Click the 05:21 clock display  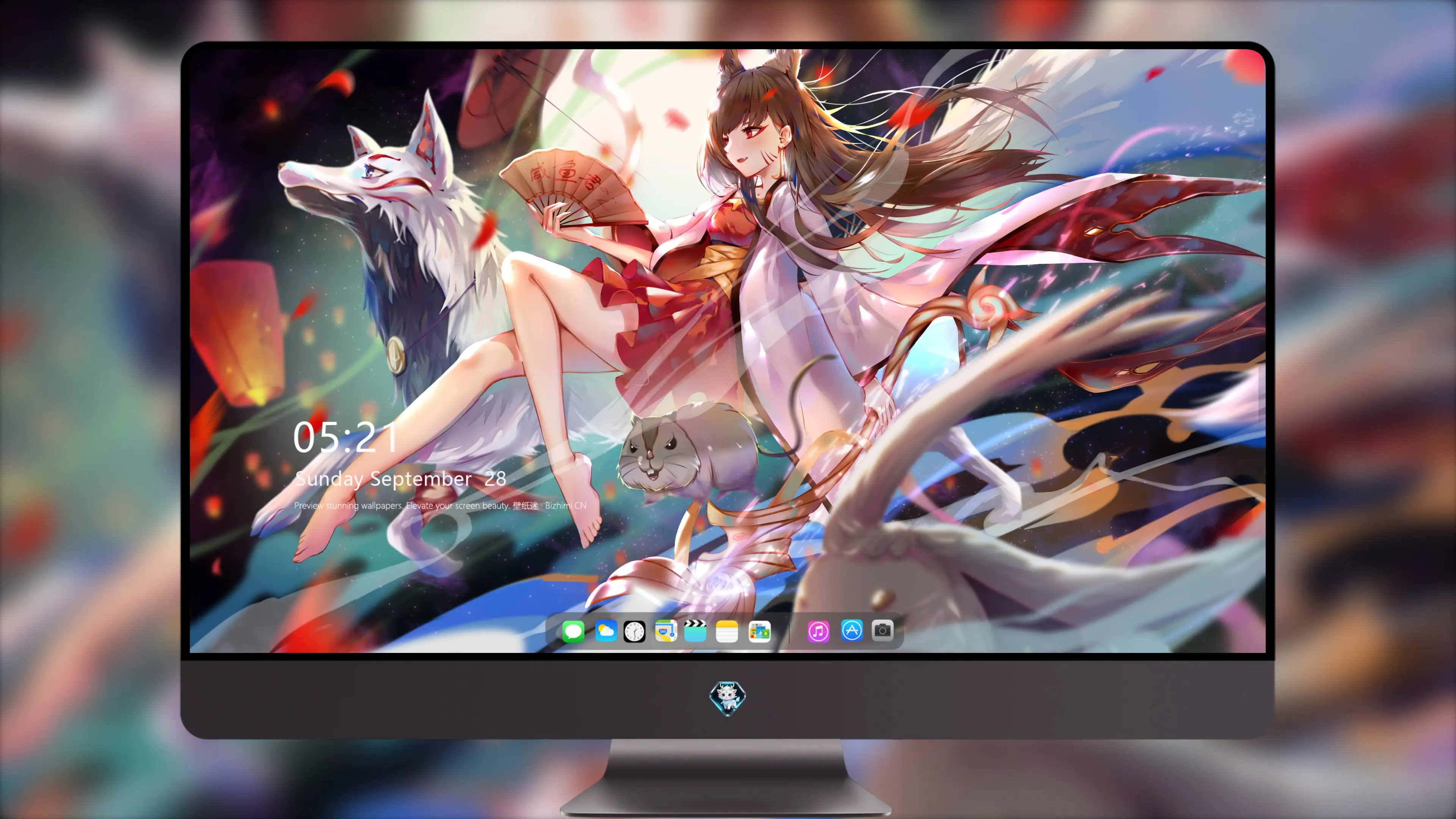(x=346, y=438)
